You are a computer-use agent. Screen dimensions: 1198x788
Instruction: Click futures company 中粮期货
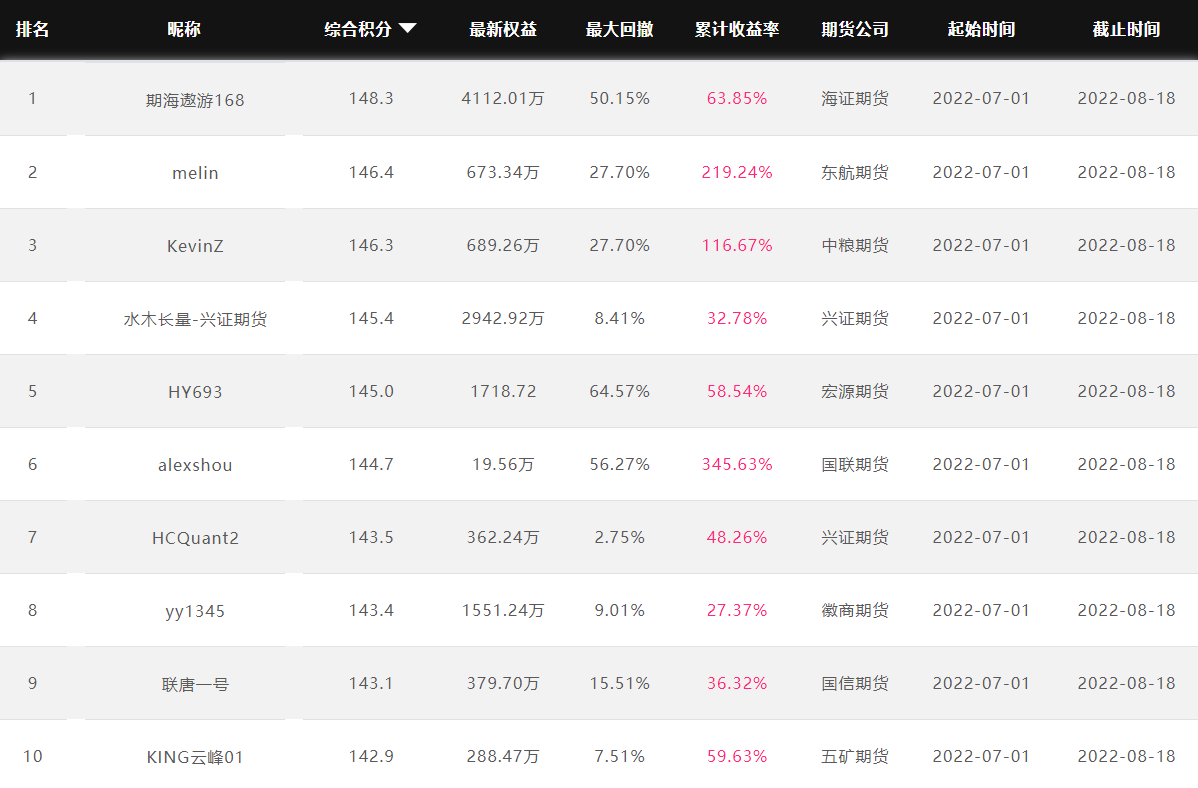coord(855,245)
